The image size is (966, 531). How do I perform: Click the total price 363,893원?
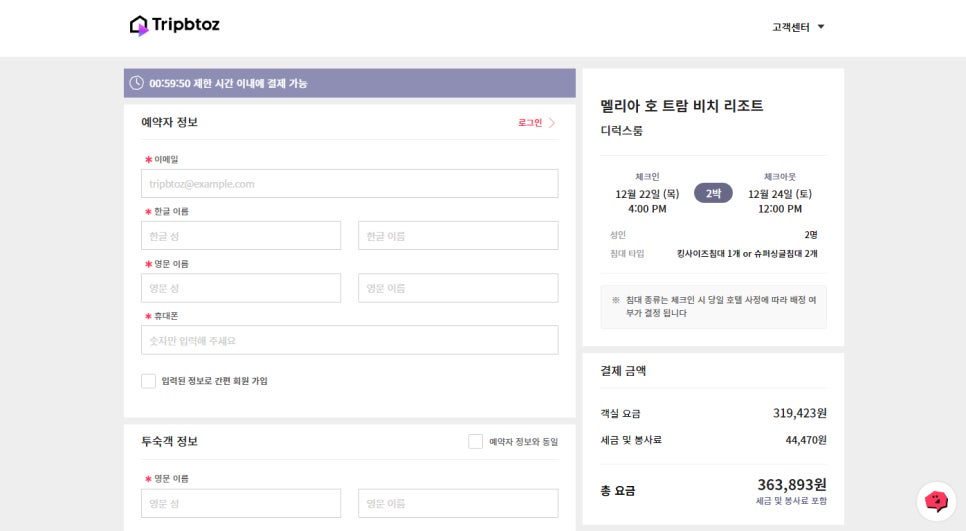click(x=792, y=485)
